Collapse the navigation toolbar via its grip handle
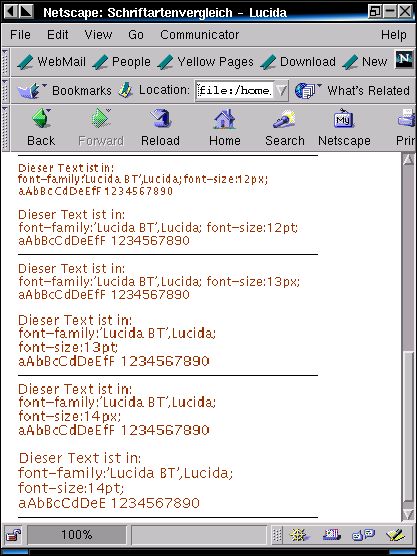The height and width of the screenshot is (556, 417). [x=5, y=128]
